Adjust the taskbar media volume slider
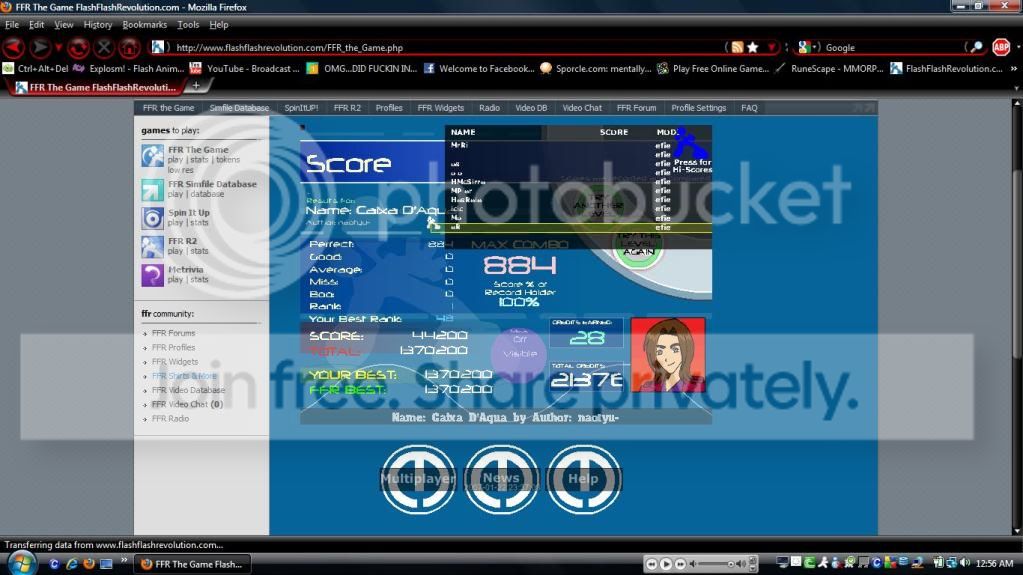The width and height of the screenshot is (1023, 575). point(716,564)
